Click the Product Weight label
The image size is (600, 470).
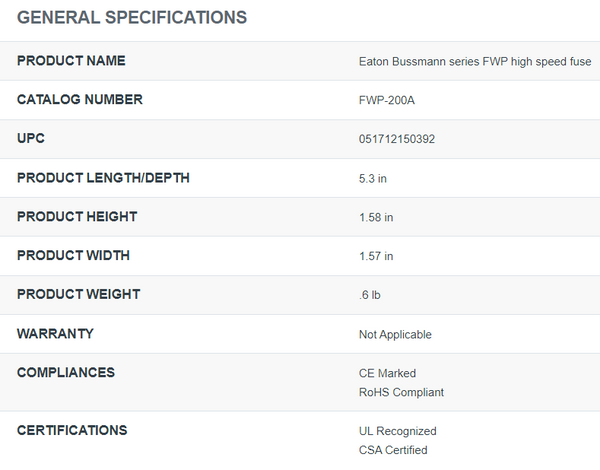(x=78, y=295)
